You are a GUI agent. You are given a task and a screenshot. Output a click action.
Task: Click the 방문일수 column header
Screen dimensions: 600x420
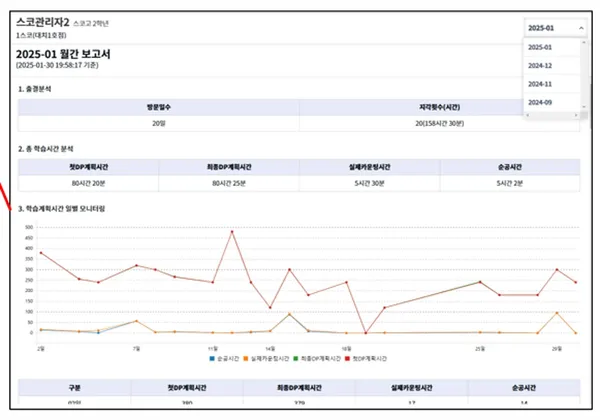coord(159,107)
